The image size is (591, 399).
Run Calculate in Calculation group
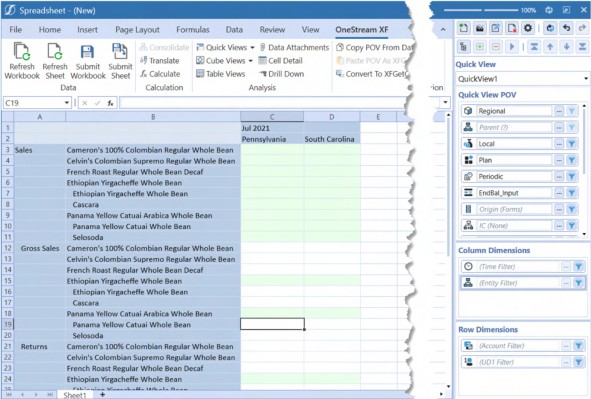160,74
